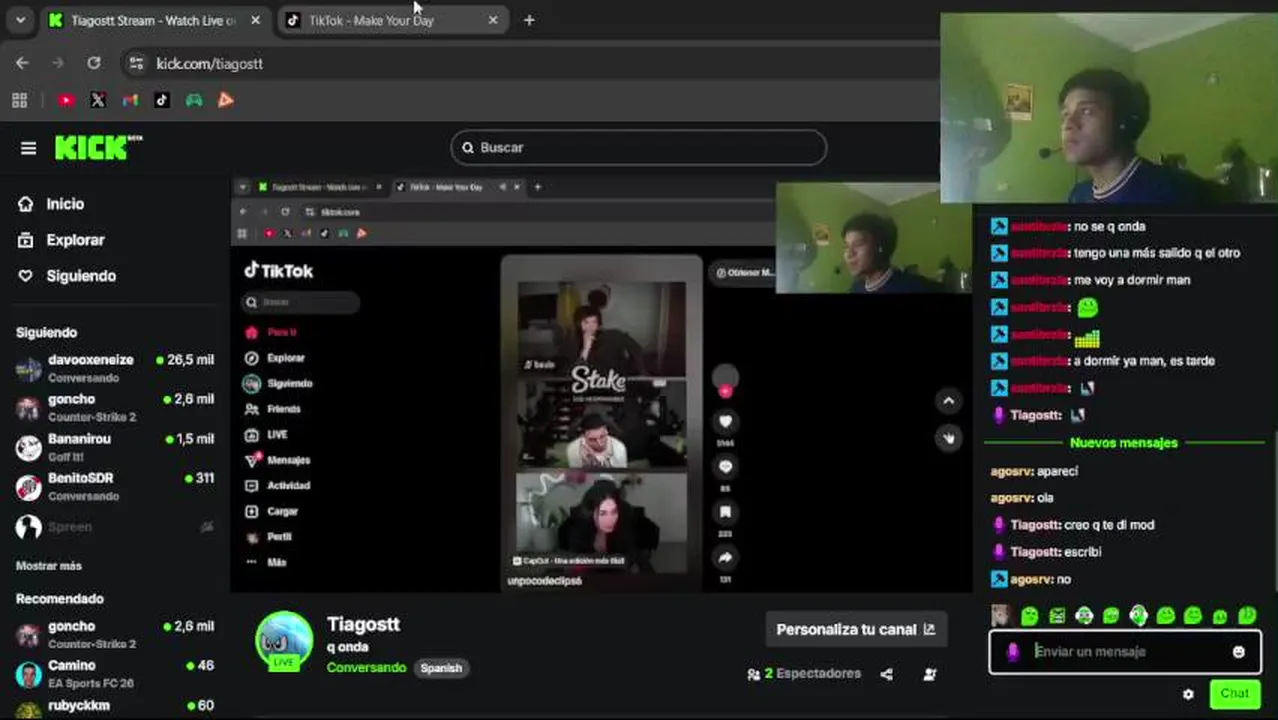Open the tab search chevron in Chrome
Screen dimensions: 1278x720
tap(20, 20)
